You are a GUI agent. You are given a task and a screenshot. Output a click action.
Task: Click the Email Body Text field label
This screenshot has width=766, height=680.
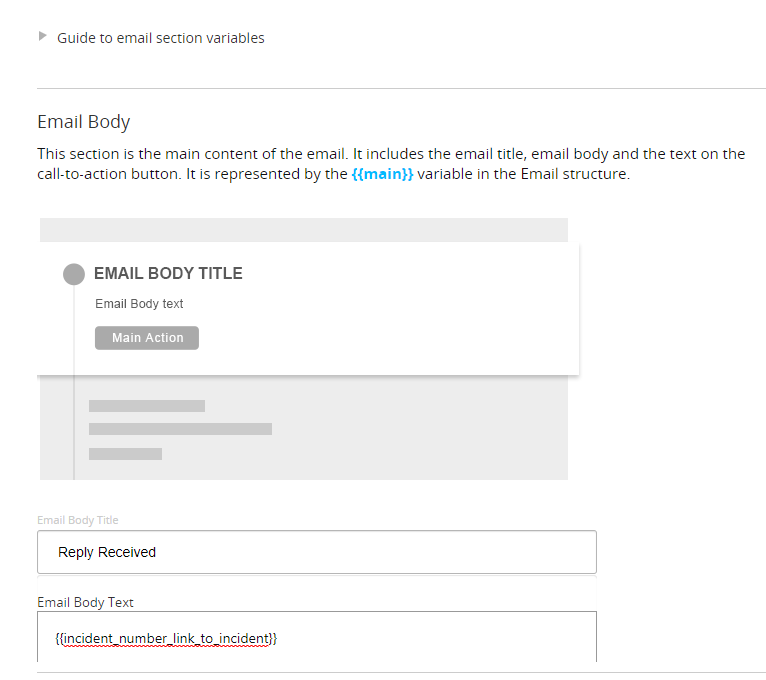[85, 602]
